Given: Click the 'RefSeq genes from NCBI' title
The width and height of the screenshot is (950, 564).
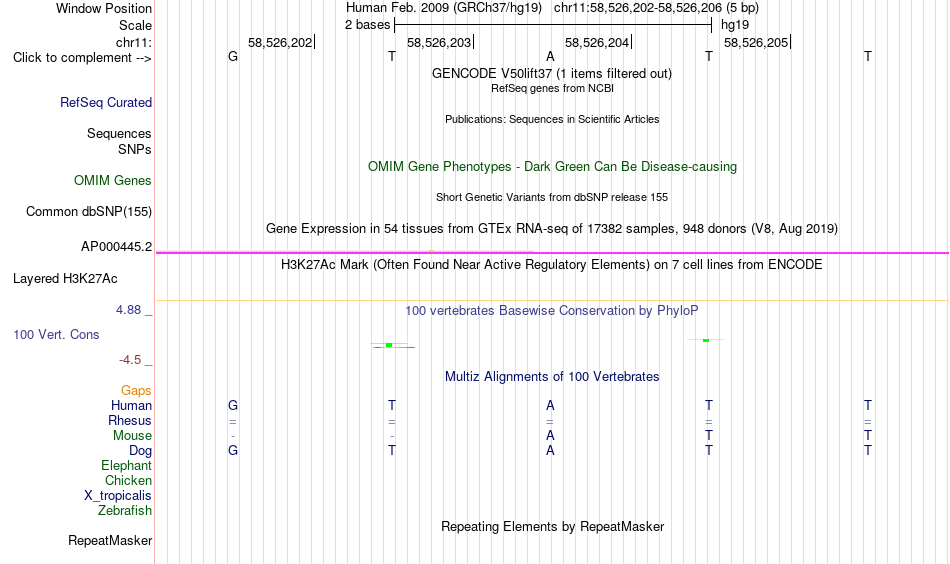Looking at the screenshot, I should (552, 88).
